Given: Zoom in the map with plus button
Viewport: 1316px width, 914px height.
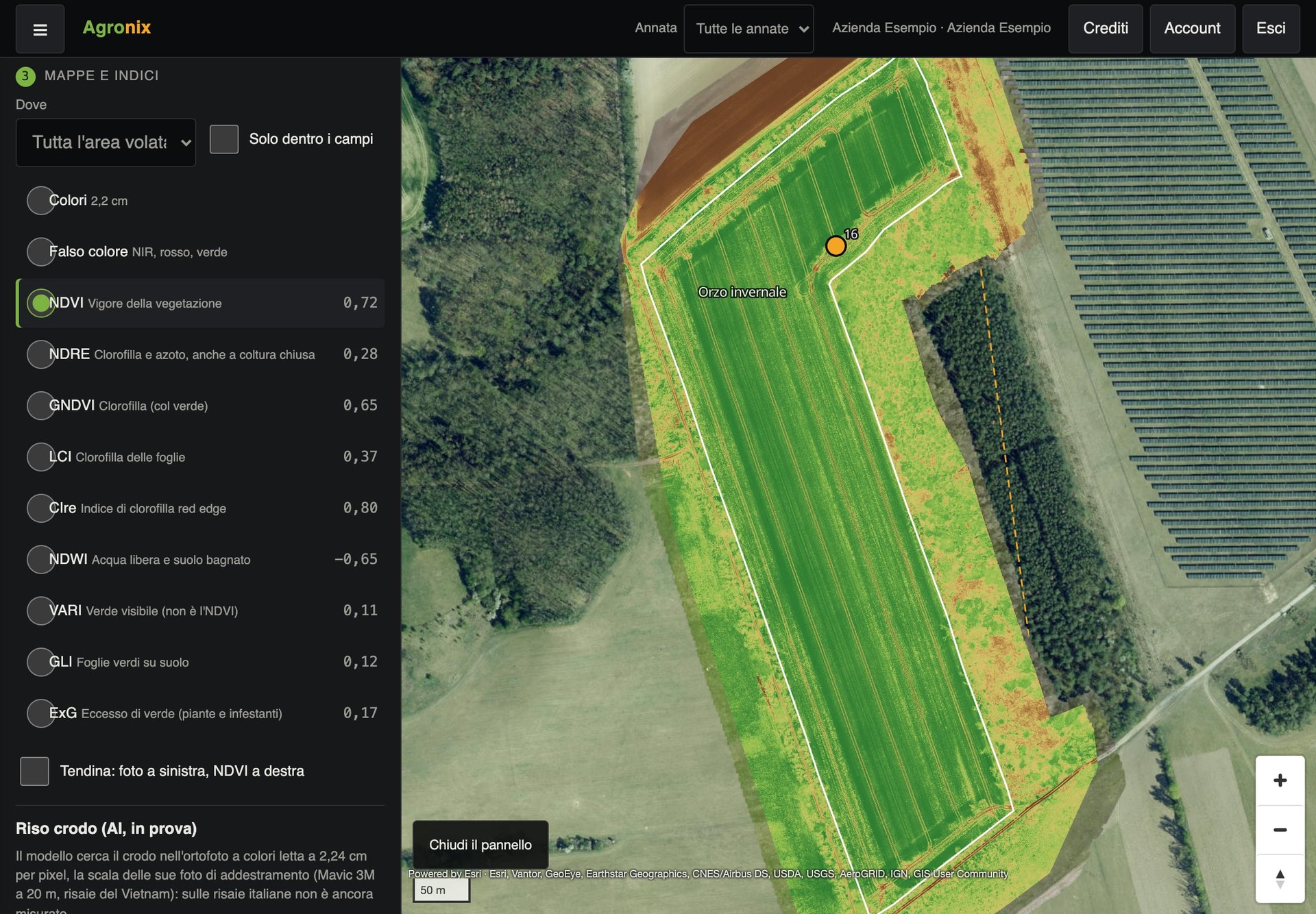Looking at the screenshot, I should coord(1280,780).
